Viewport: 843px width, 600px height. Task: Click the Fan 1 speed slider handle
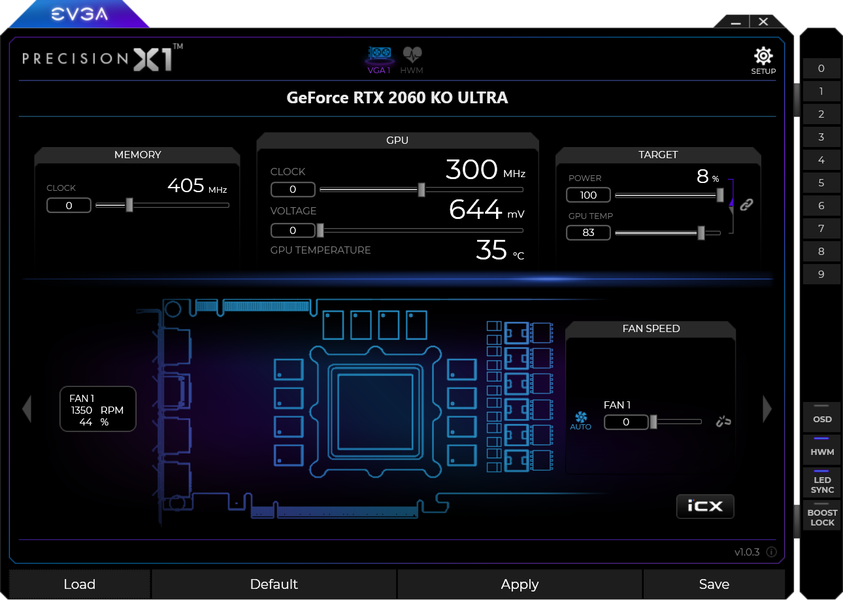[x=653, y=422]
